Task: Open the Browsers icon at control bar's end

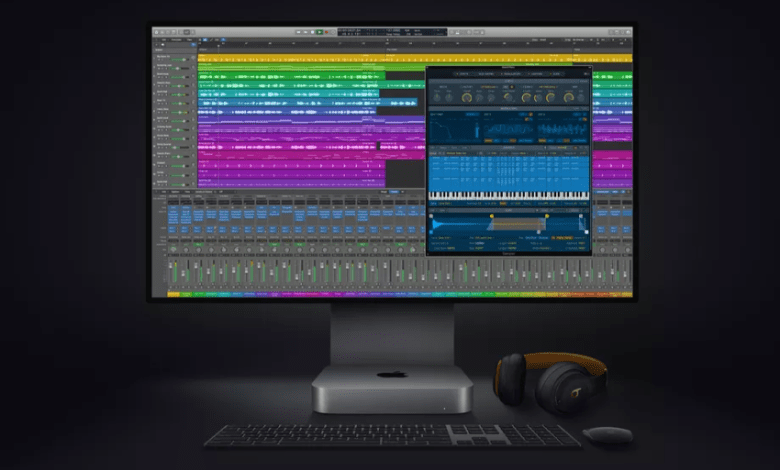Action: 629,32
